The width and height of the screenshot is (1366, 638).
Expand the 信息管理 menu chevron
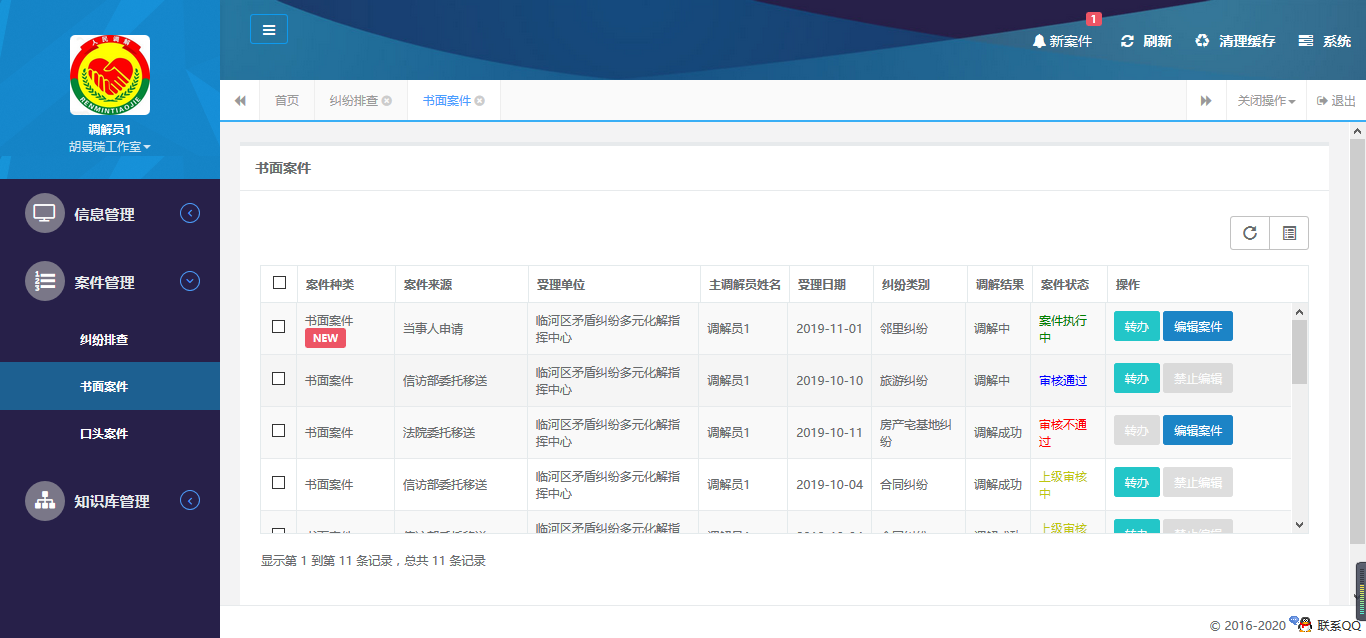(x=190, y=212)
